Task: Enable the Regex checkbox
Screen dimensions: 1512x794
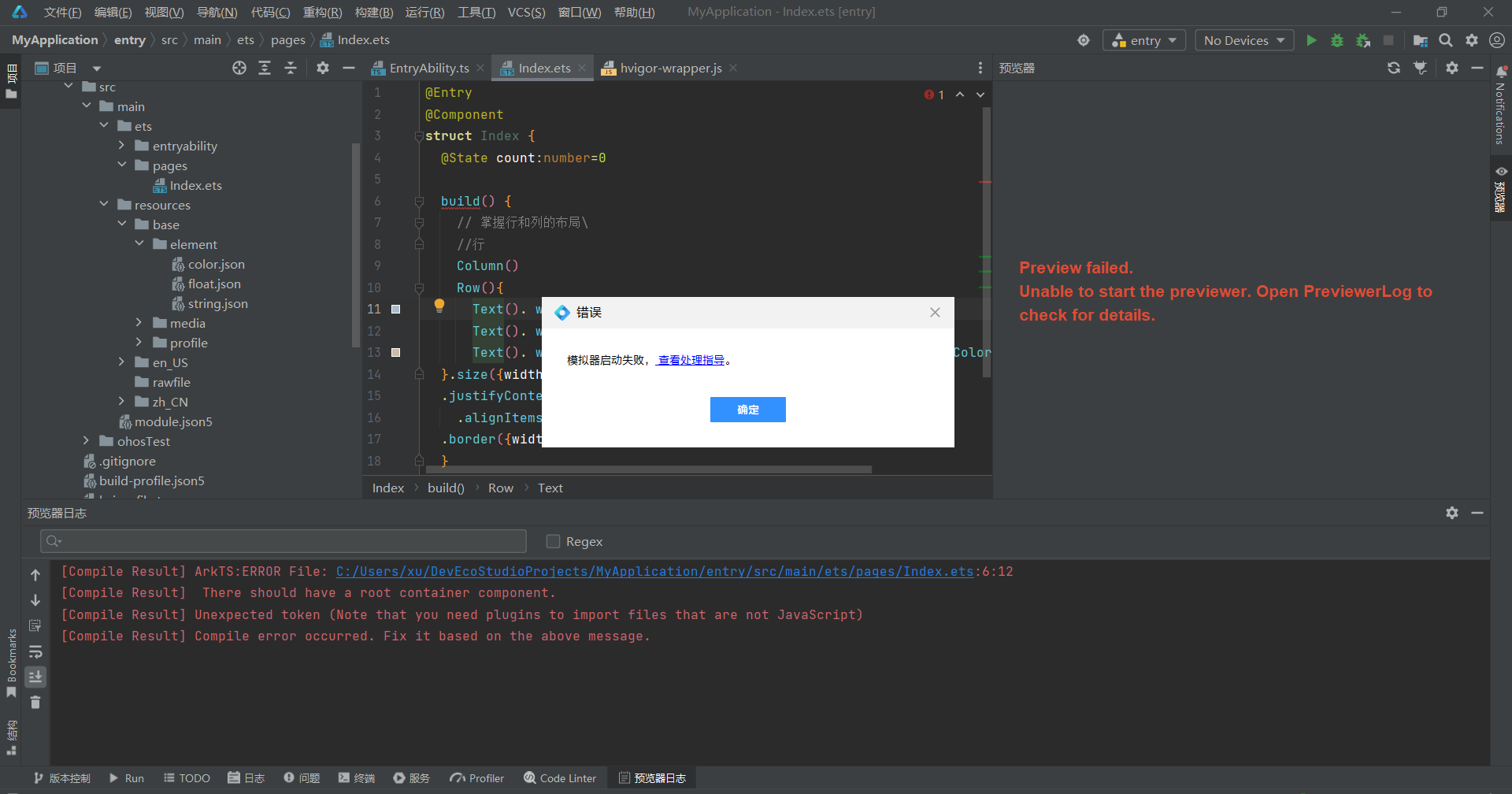Action: pos(553,541)
